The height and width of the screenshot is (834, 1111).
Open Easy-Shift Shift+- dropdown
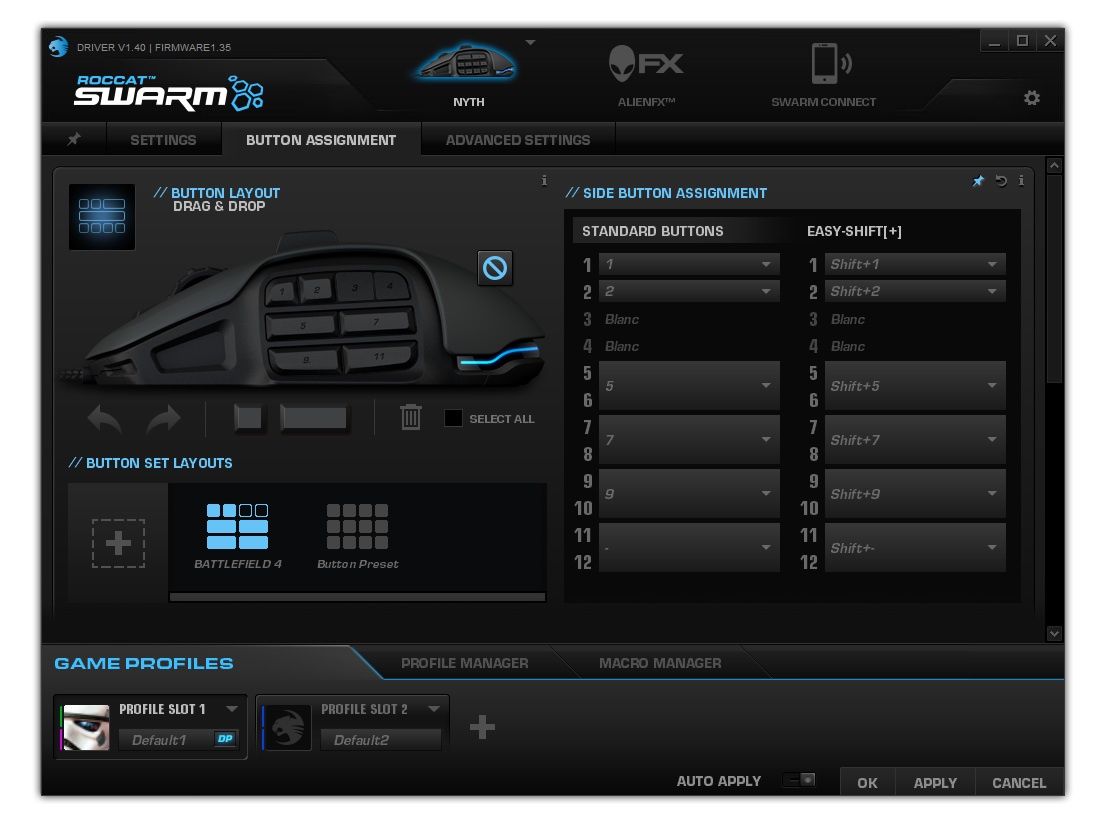915,548
